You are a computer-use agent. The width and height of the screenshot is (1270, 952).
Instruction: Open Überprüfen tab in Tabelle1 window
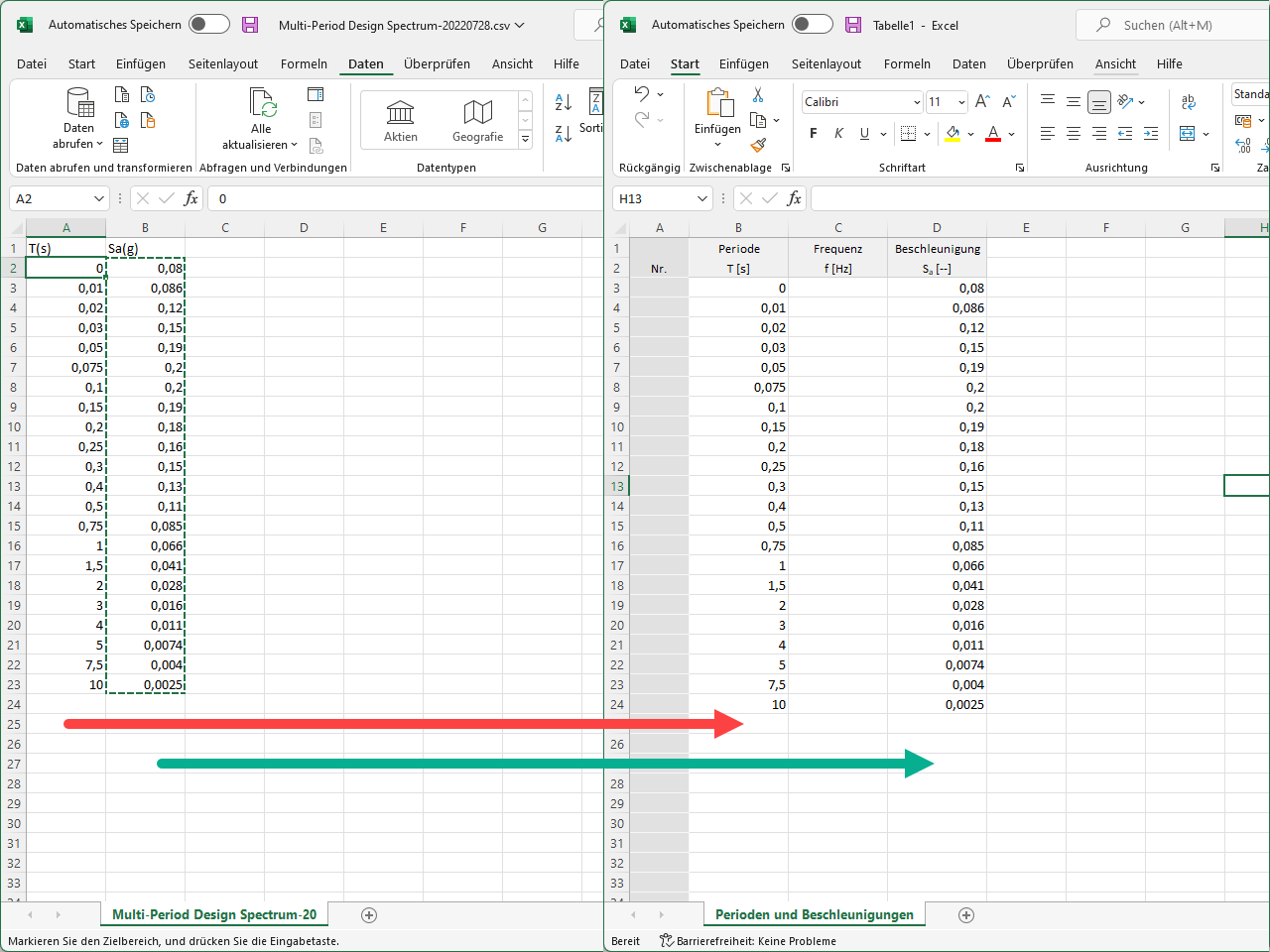click(1040, 63)
